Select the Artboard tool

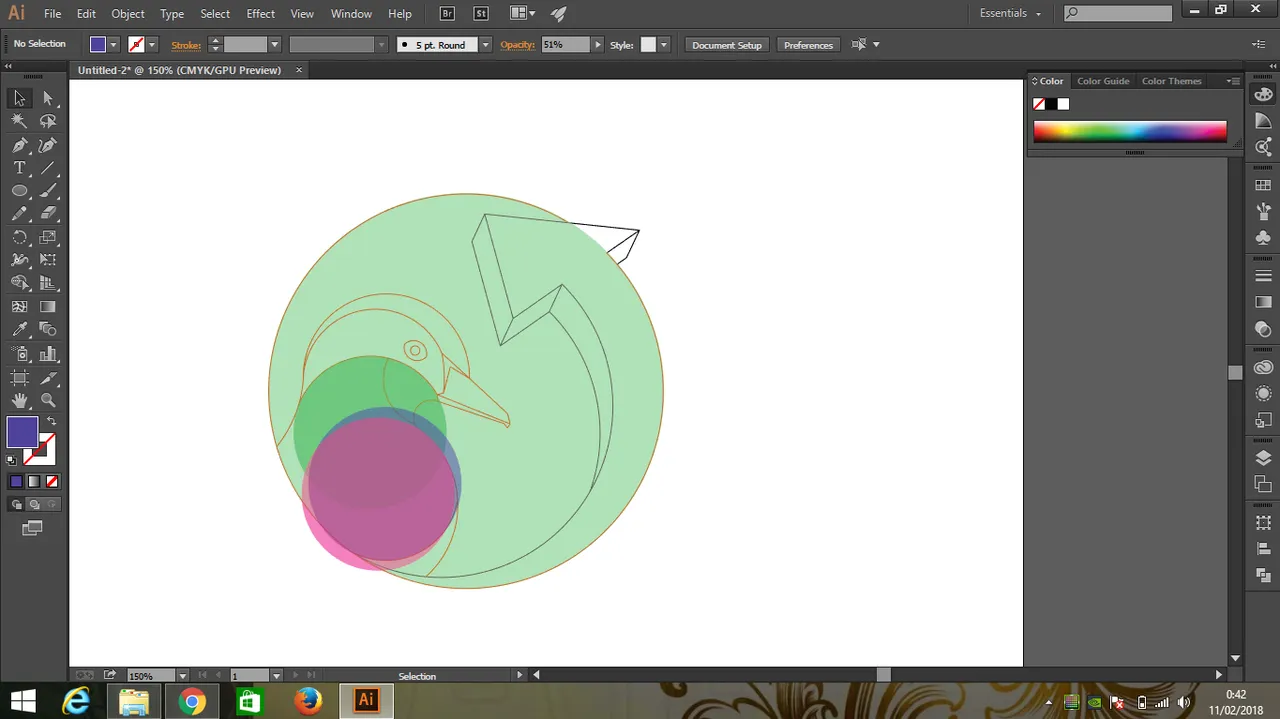(19, 378)
